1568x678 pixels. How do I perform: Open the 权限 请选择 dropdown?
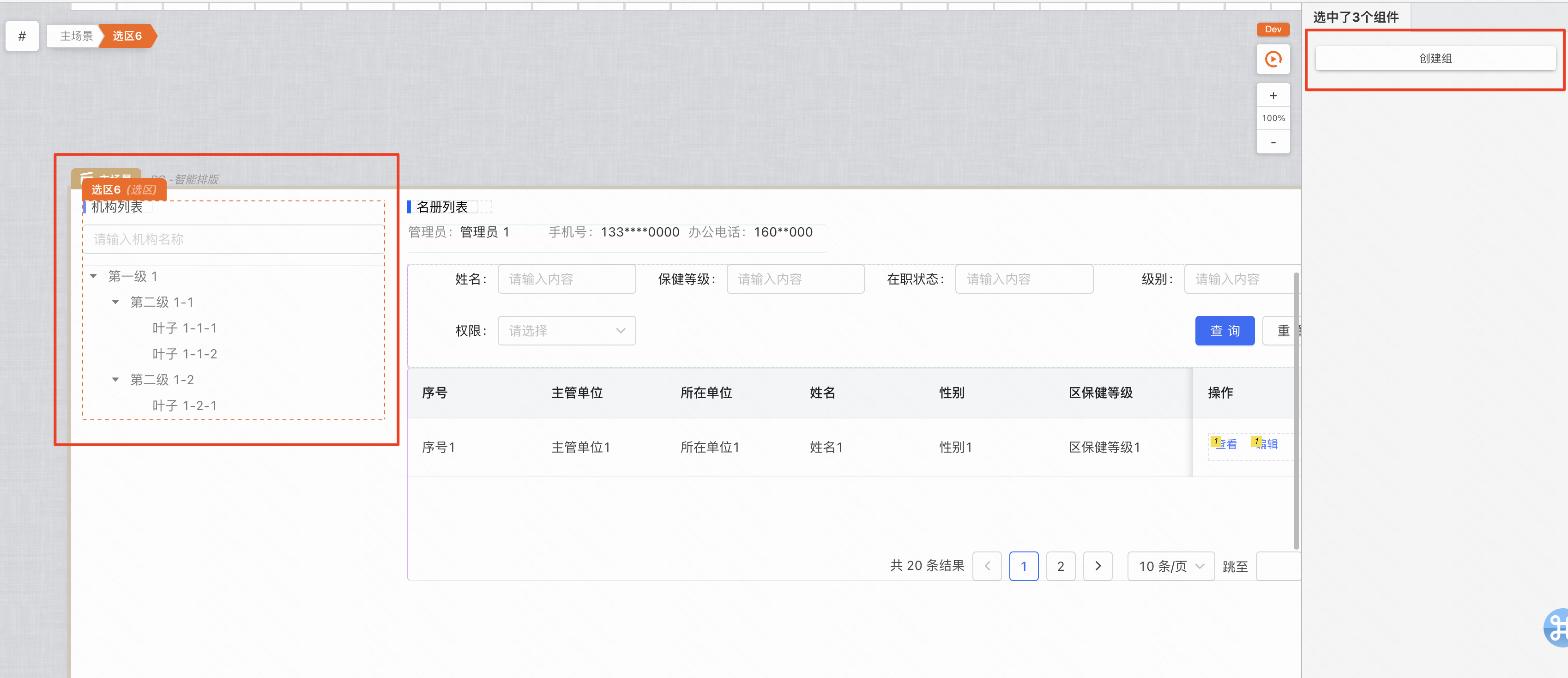[x=567, y=331]
